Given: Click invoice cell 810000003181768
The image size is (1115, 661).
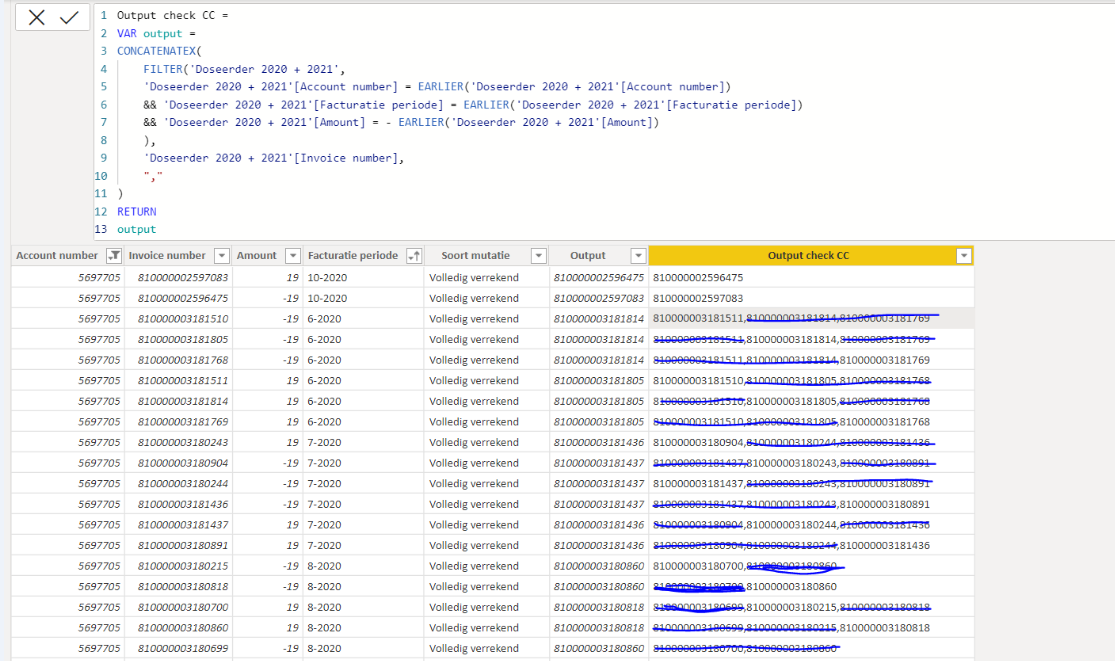Looking at the screenshot, I should coord(183,360).
